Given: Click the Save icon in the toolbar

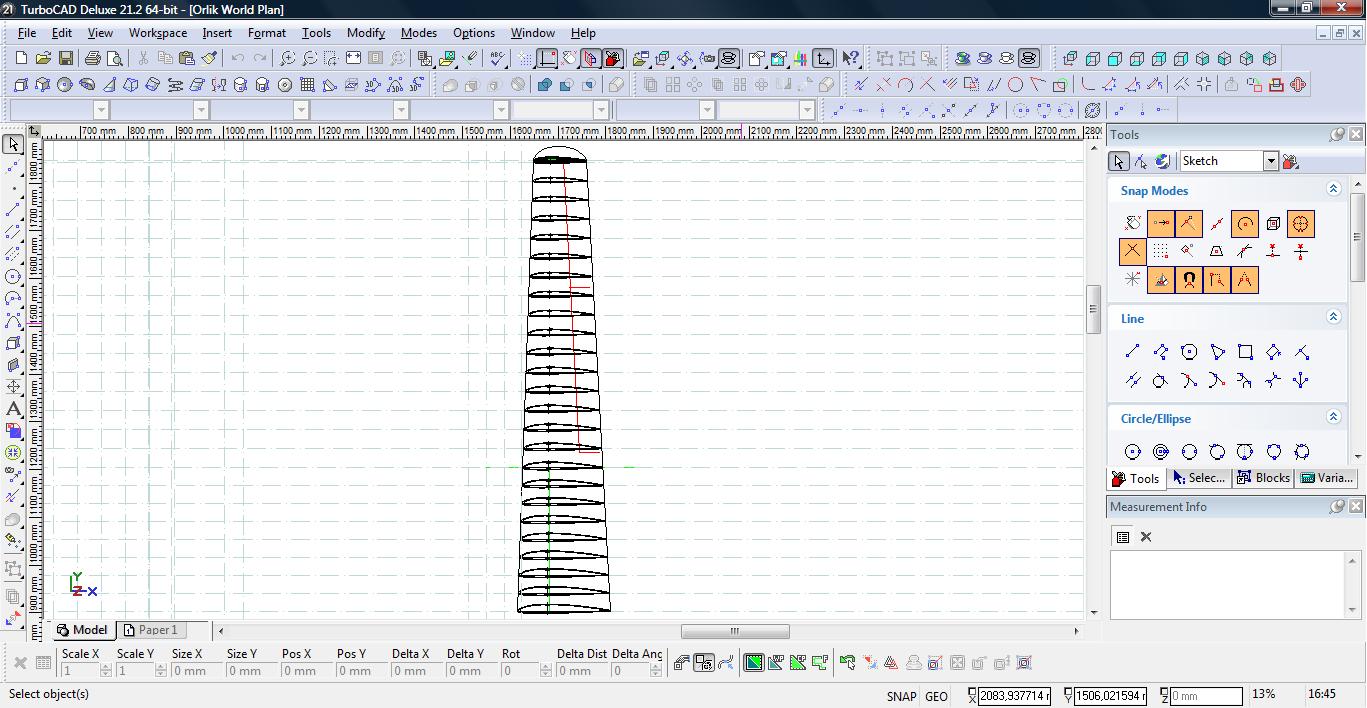Looking at the screenshot, I should click(65, 59).
